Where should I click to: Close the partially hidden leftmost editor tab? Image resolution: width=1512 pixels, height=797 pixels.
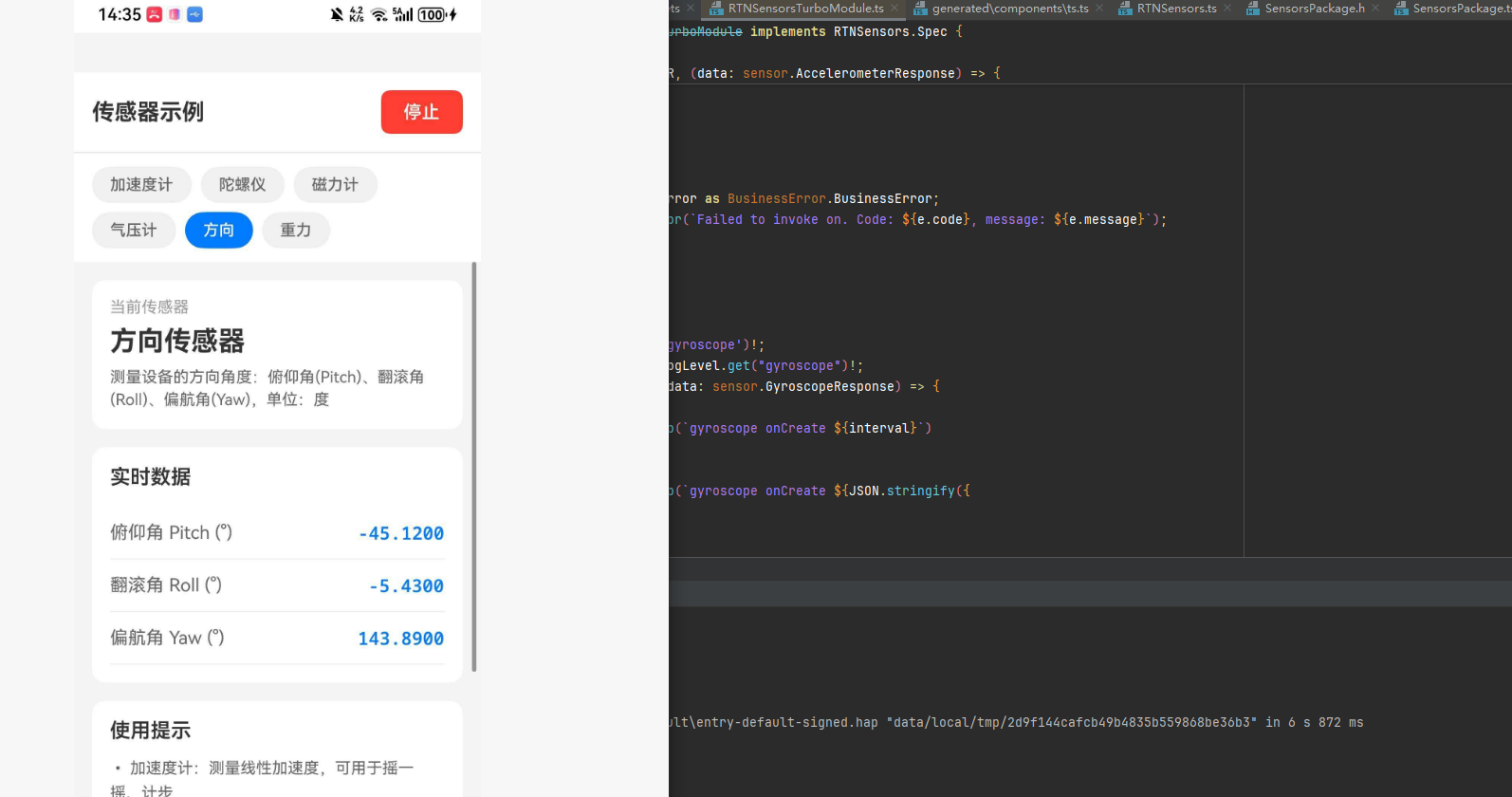point(691,9)
